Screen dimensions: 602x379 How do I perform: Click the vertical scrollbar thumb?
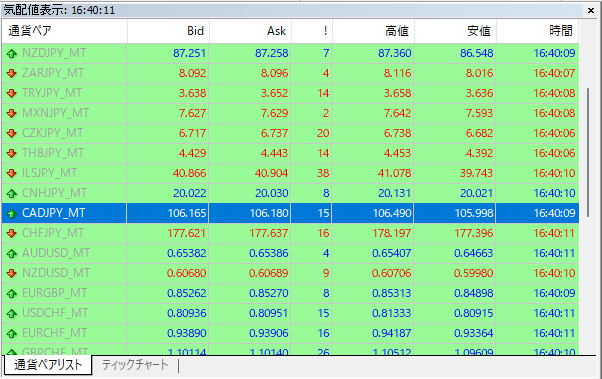tap(588, 153)
